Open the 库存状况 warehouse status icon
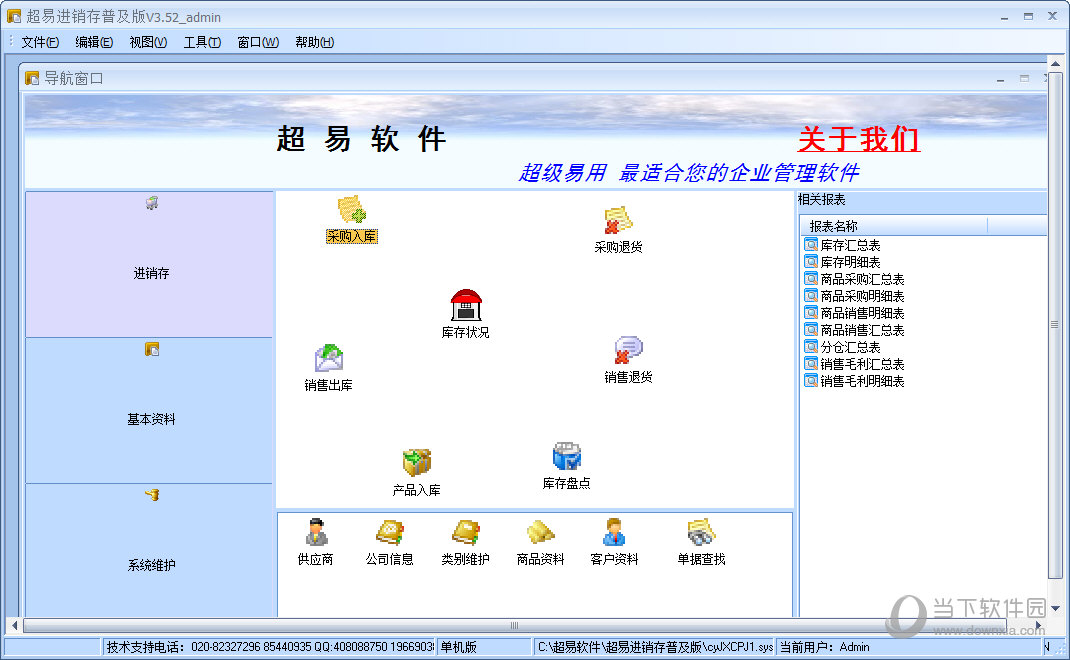The width and height of the screenshot is (1070, 660). click(466, 305)
